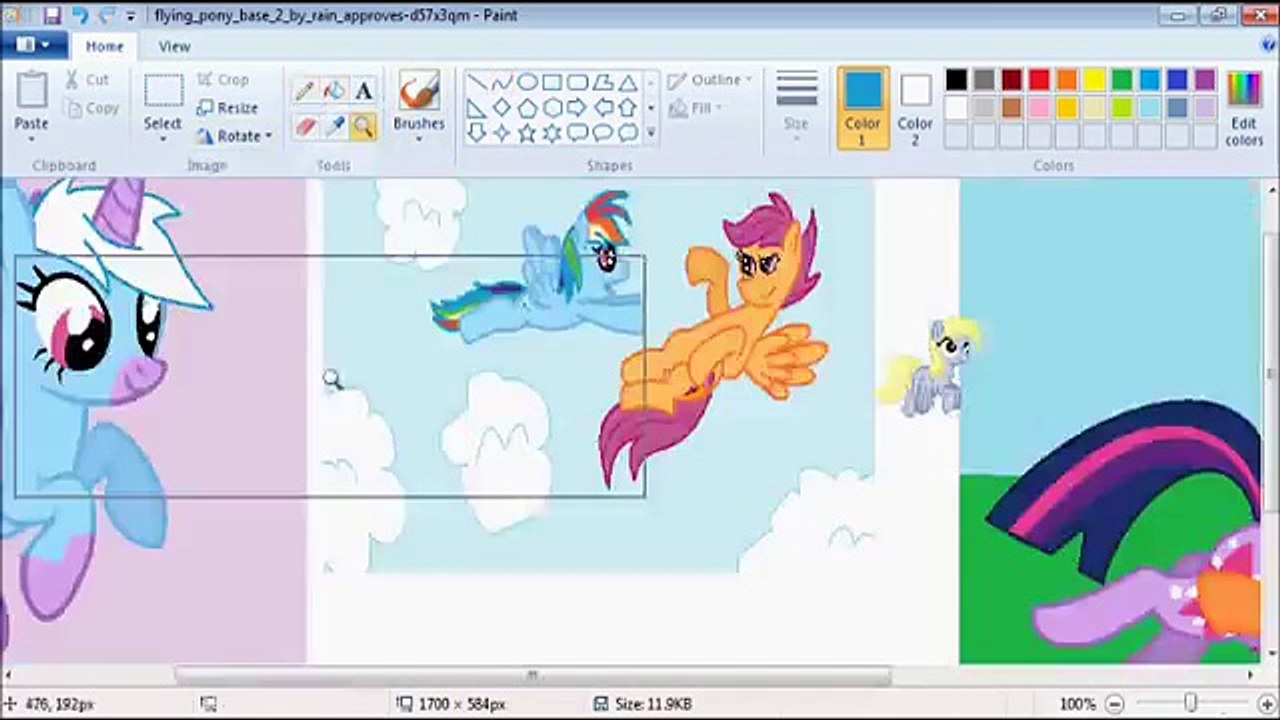This screenshot has width=1280, height=720.
Task: Switch to the Home ribbon tab
Action: coord(104,46)
